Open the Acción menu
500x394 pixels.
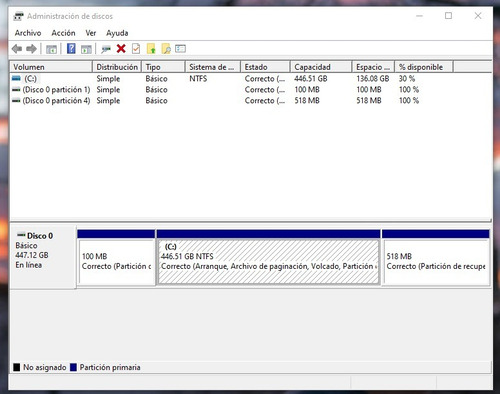coord(63,33)
